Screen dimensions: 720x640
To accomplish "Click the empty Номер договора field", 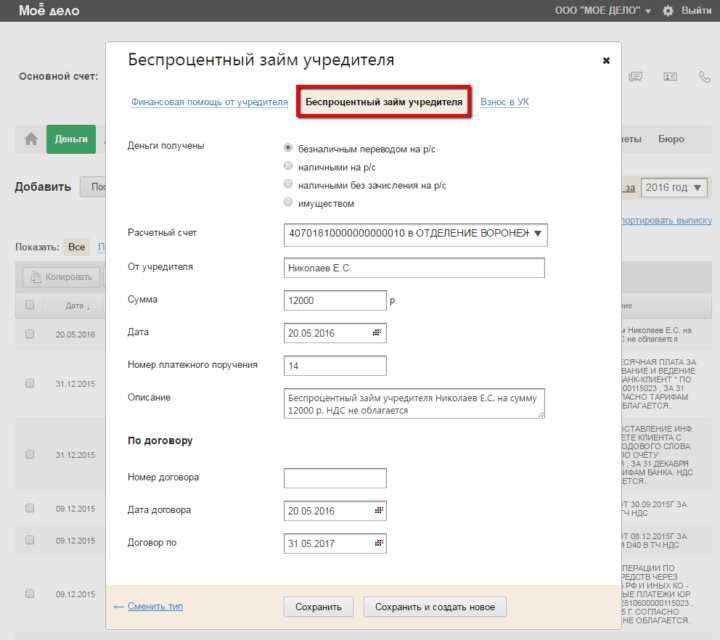I will click(335, 478).
